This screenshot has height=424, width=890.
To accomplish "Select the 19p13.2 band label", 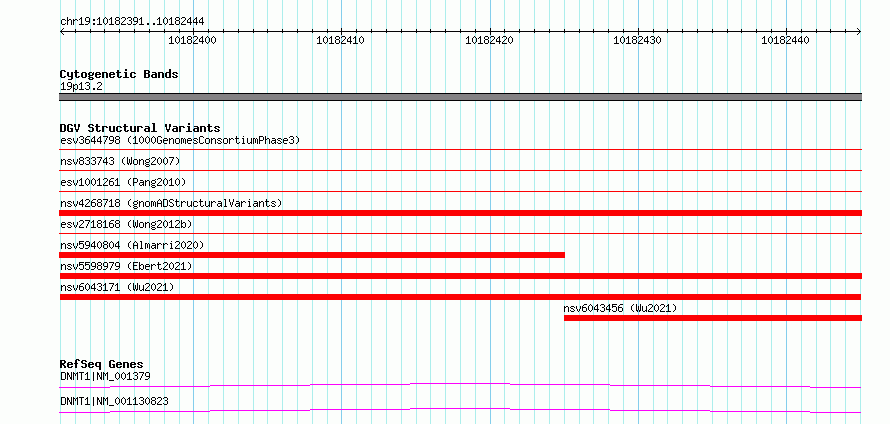I will point(81,87).
